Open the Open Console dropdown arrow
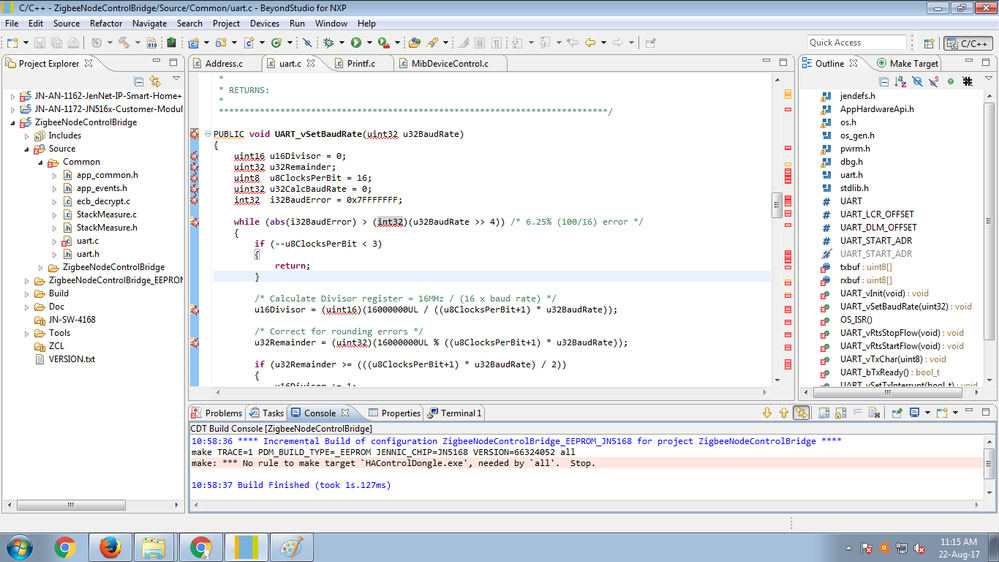 955,413
